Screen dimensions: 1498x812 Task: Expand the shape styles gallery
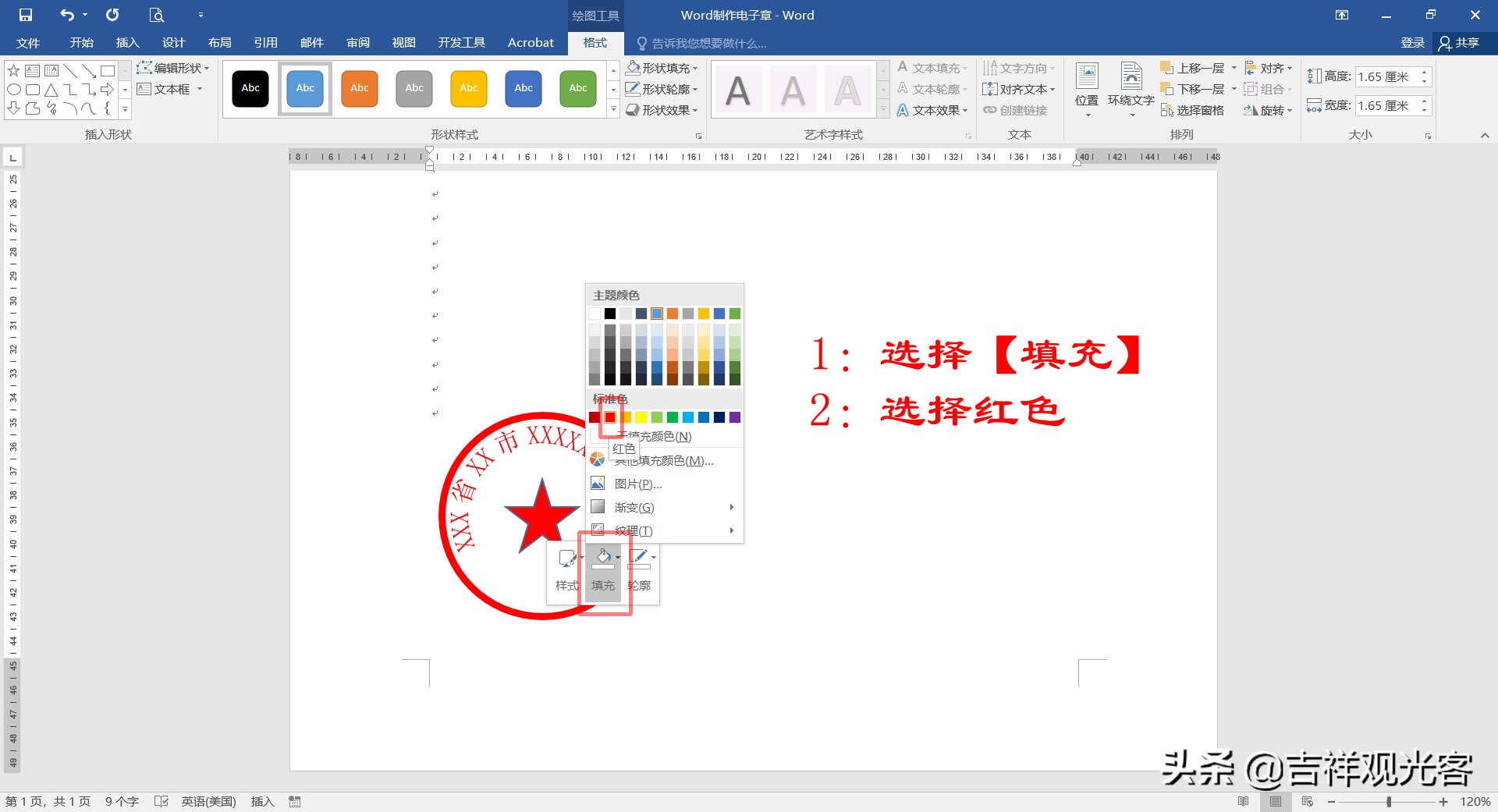click(x=613, y=110)
